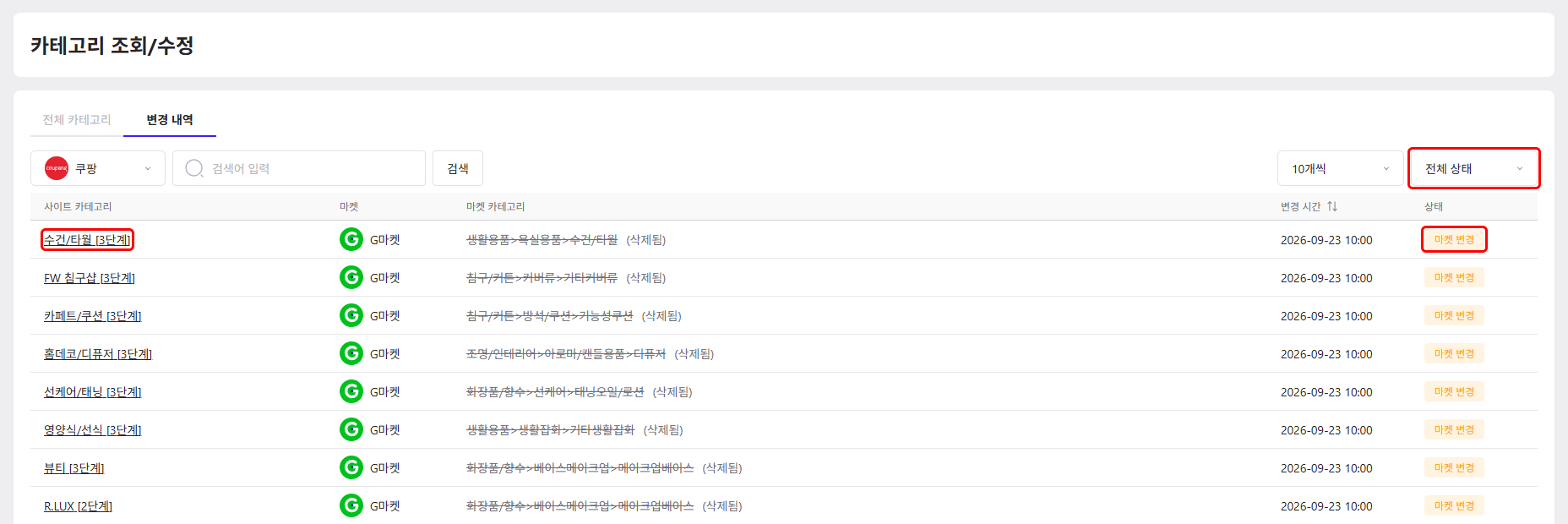The width and height of the screenshot is (1568, 524).
Task: Focus the 검색어 입력 search field
Action: (299, 168)
